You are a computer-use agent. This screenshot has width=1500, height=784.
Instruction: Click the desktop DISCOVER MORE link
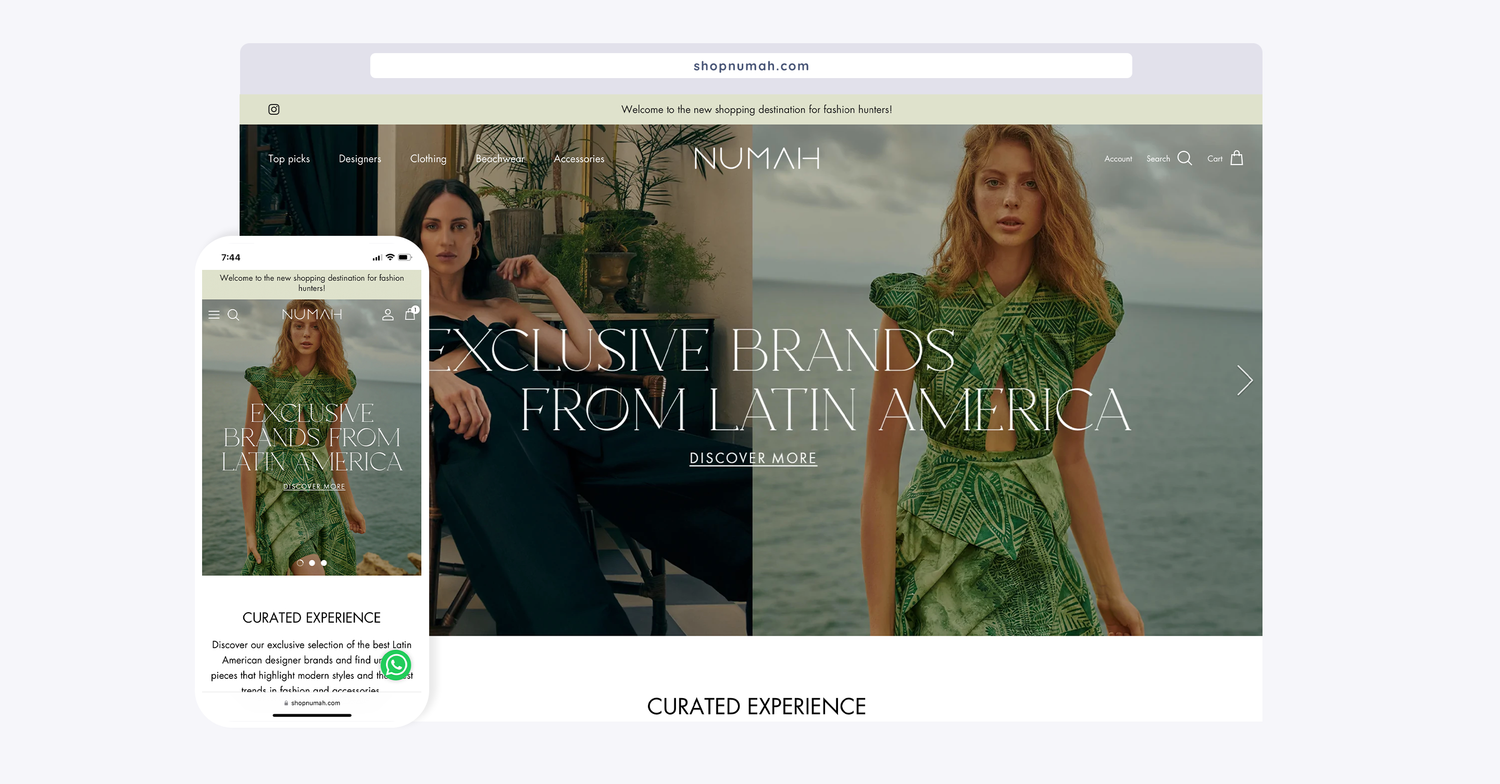pos(753,458)
